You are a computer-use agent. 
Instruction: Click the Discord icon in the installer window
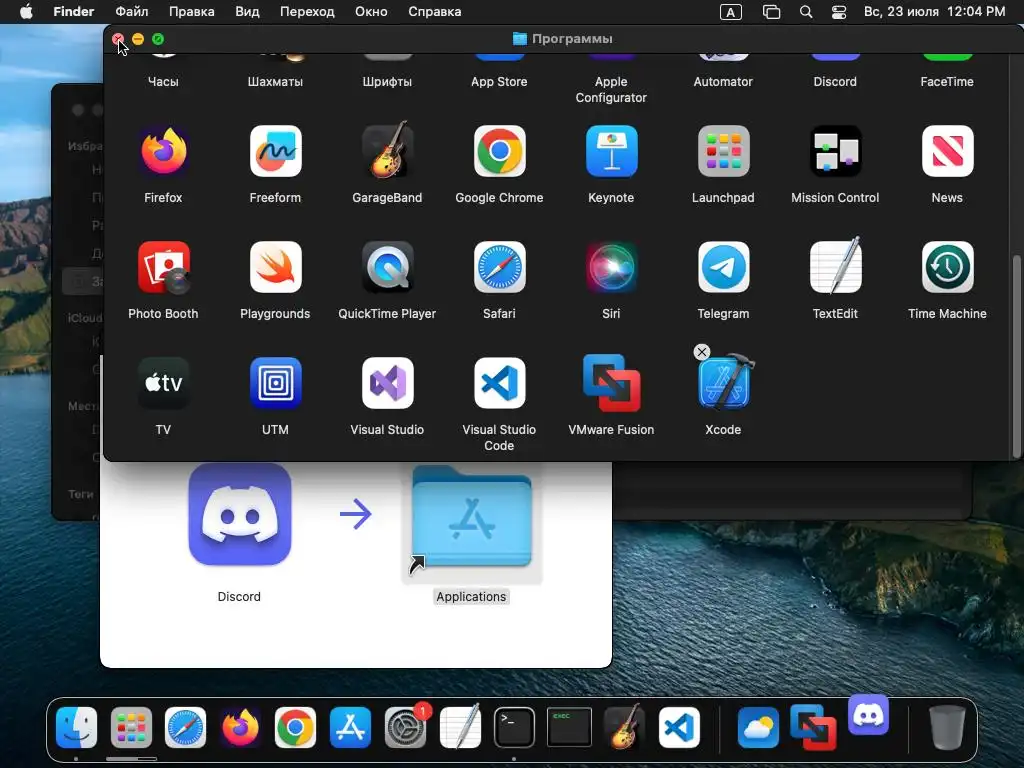coord(240,515)
